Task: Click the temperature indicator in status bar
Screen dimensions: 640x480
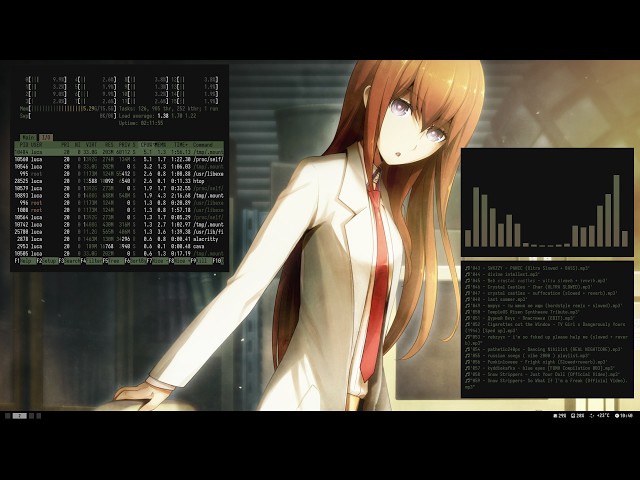Action: 600,416
